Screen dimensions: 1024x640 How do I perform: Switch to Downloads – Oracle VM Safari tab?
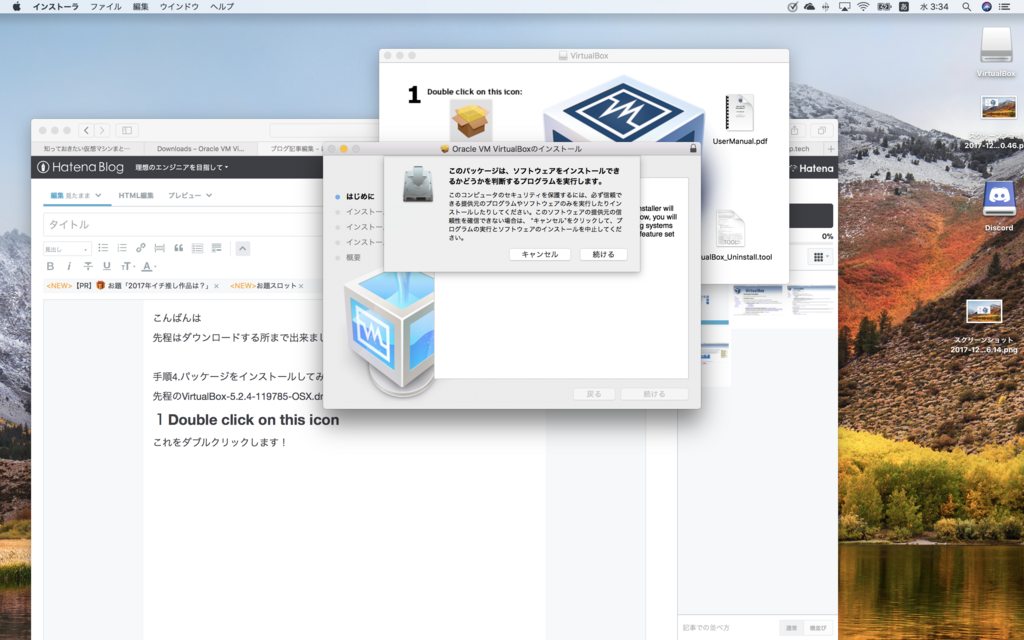point(200,149)
